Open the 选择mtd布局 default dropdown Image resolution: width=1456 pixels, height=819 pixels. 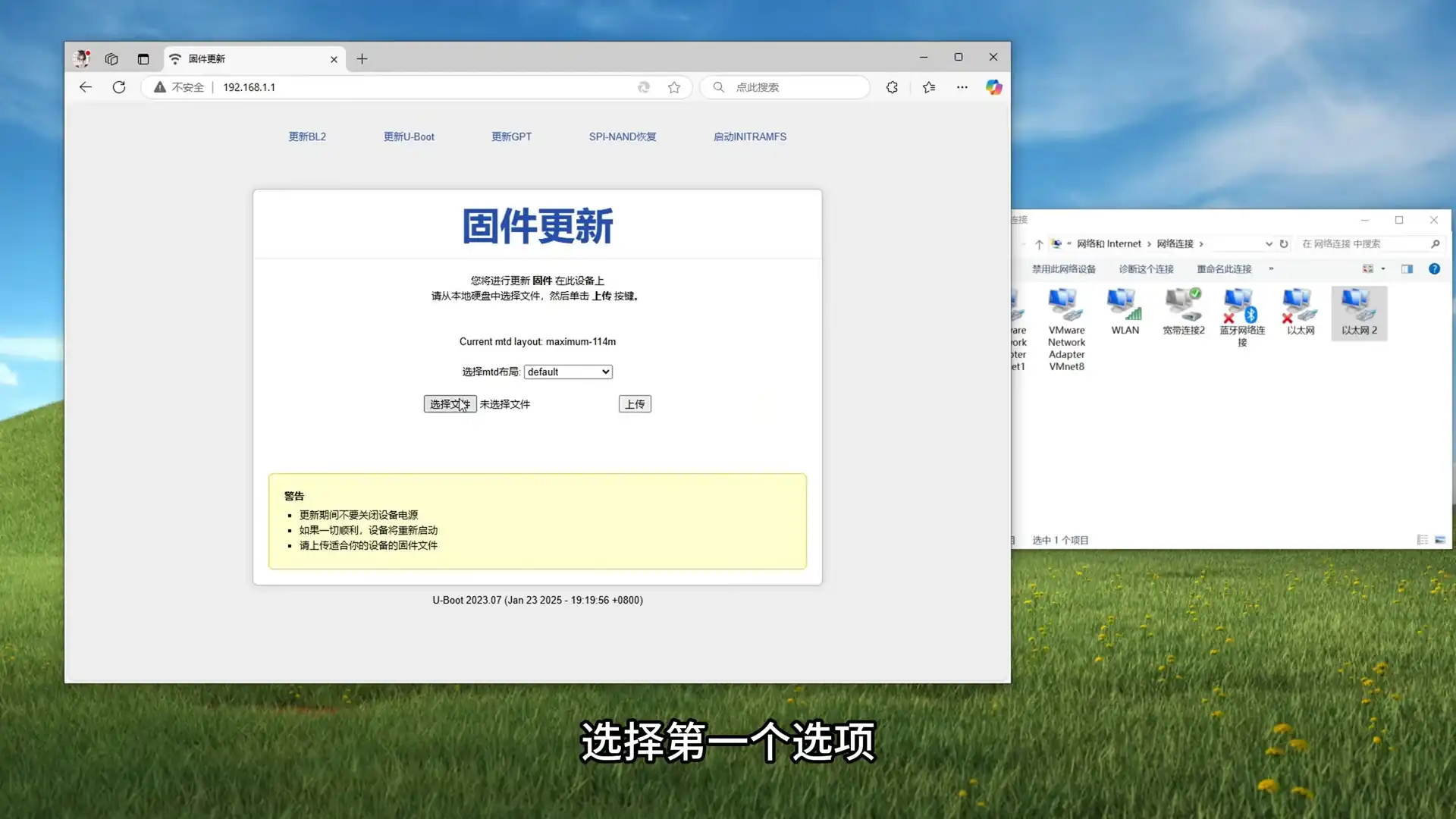click(x=568, y=372)
